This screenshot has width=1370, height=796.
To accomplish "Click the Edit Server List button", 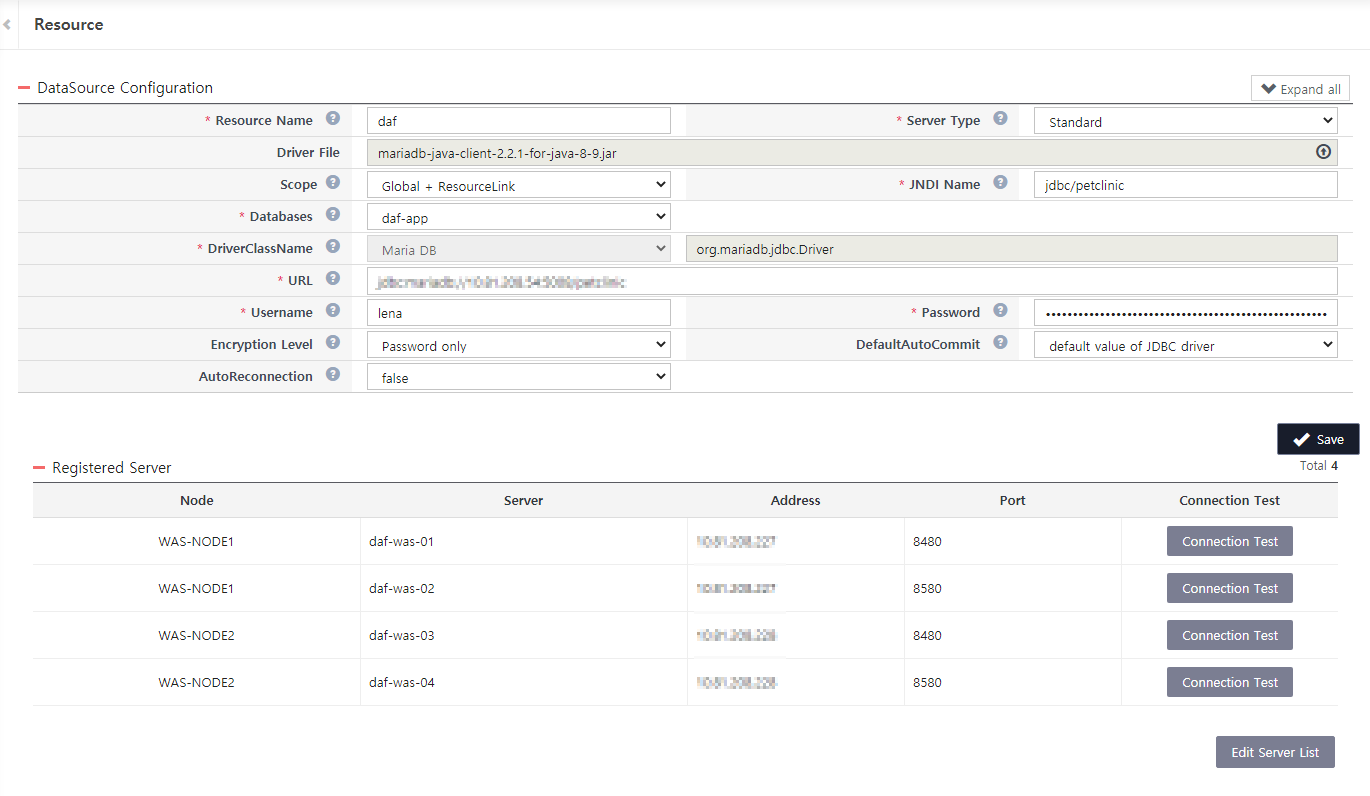I will point(1275,751).
